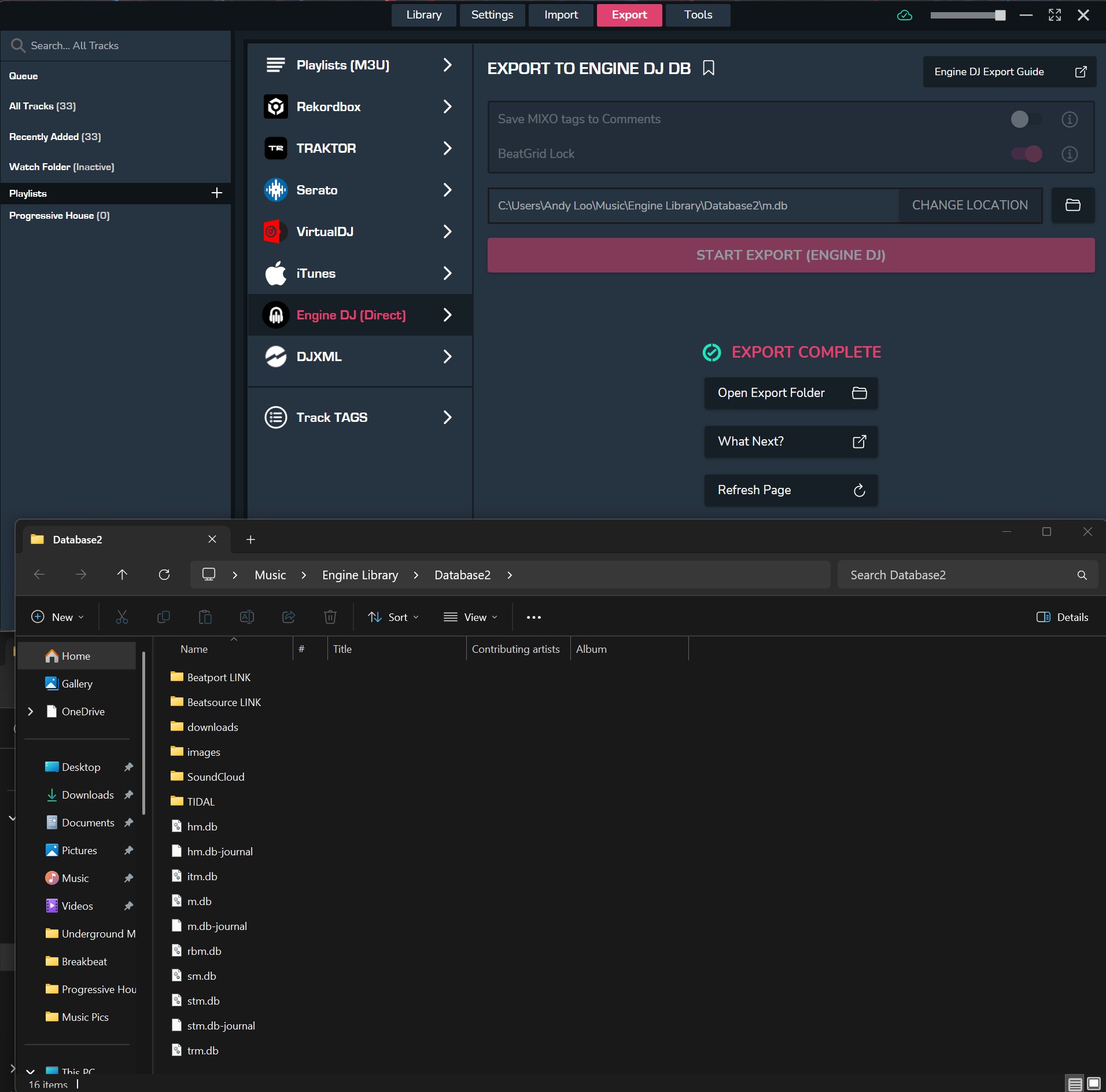
Task: Click the cloud sync status icon
Action: pyautogui.click(x=905, y=16)
